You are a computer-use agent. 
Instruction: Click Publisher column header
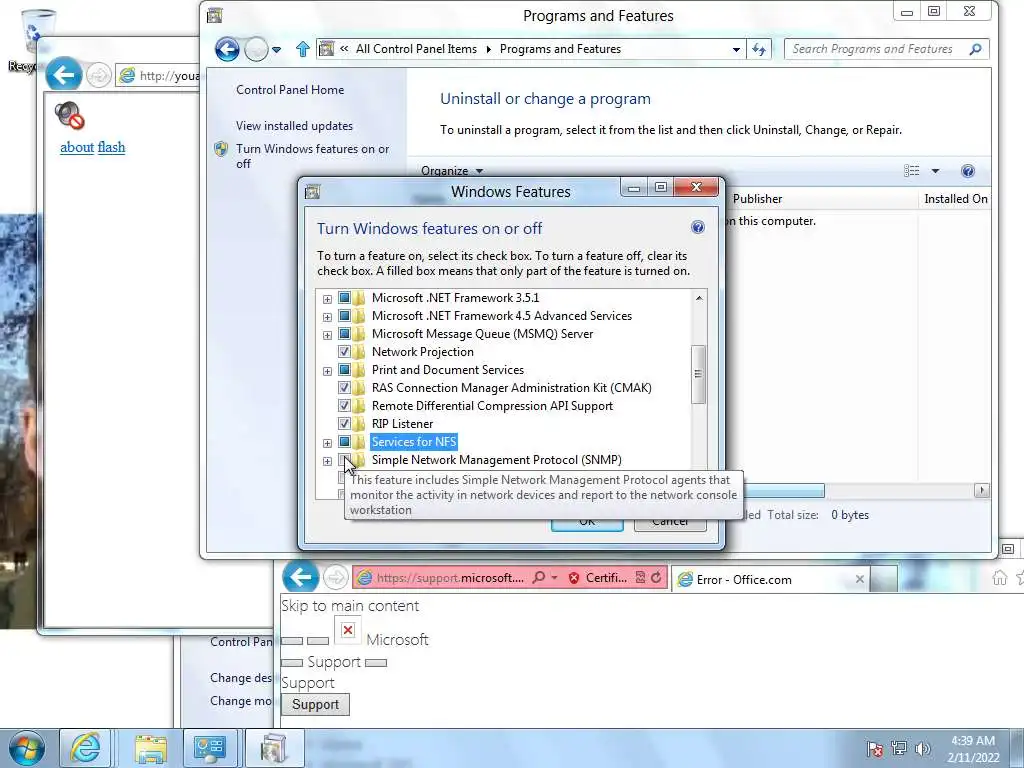click(x=758, y=199)
